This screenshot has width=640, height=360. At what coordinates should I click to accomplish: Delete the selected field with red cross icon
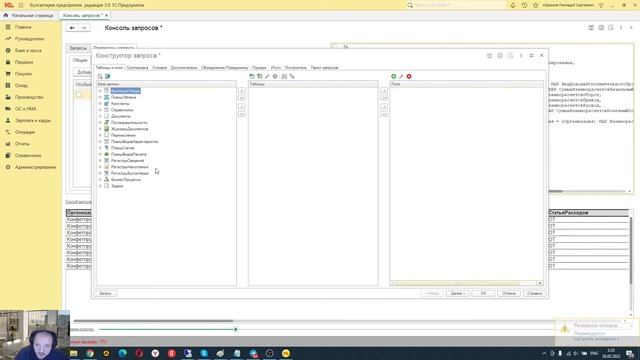click(409, 76)
